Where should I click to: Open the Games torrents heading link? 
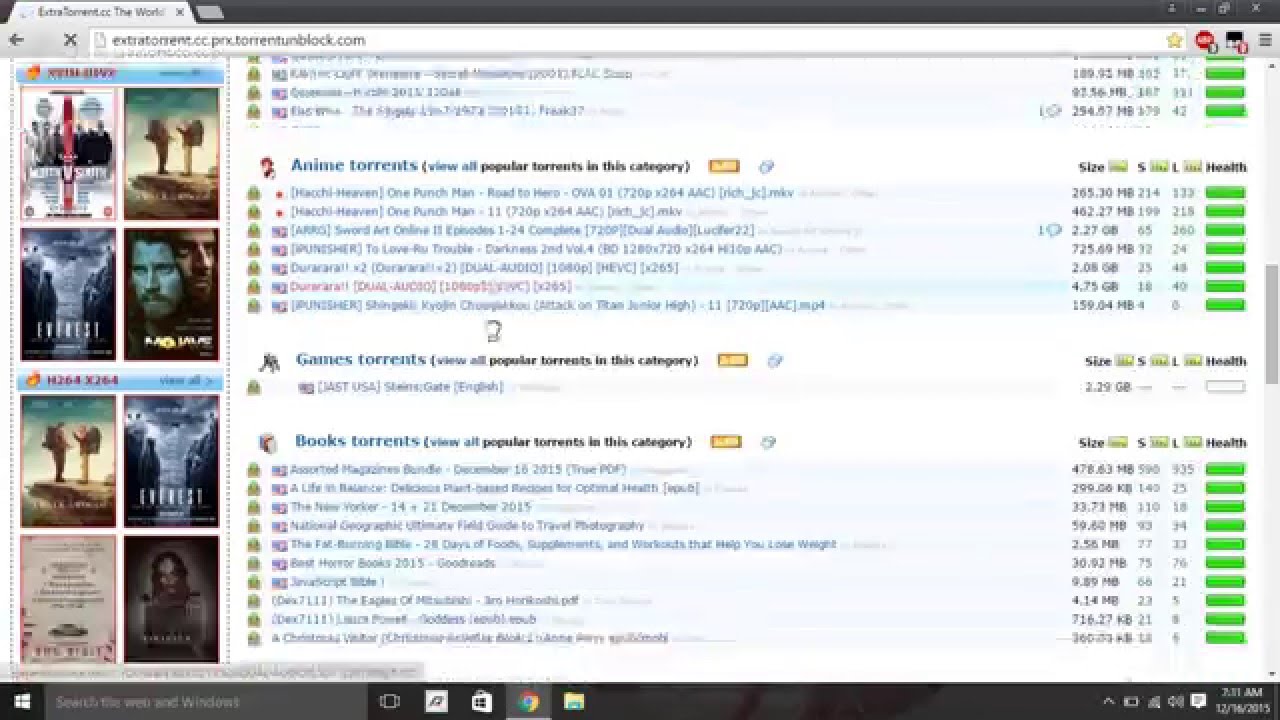click(x=361, y=359)
